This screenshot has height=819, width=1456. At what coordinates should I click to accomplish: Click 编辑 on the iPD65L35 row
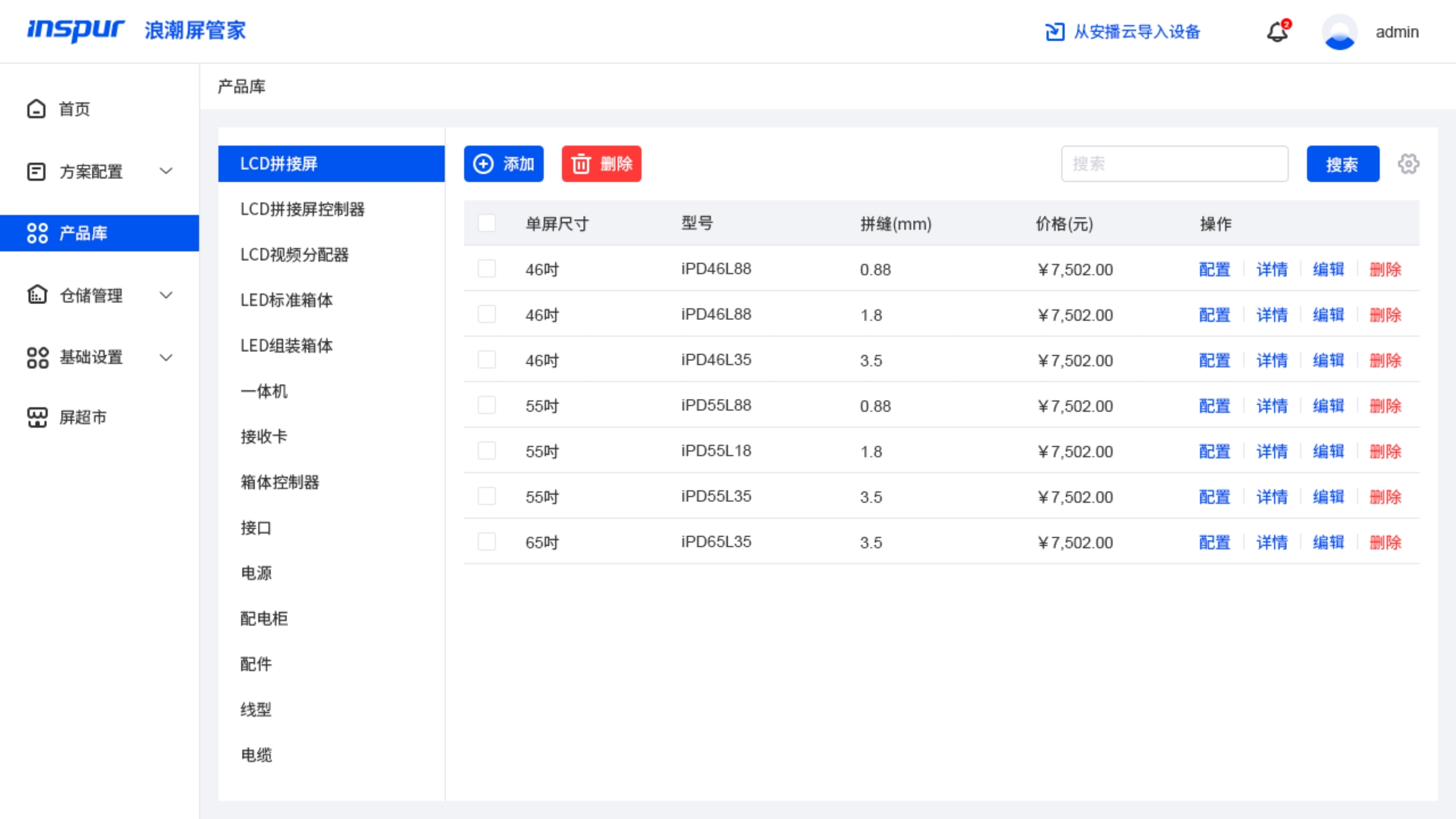pyautogui.click(x=1329, y=542)
